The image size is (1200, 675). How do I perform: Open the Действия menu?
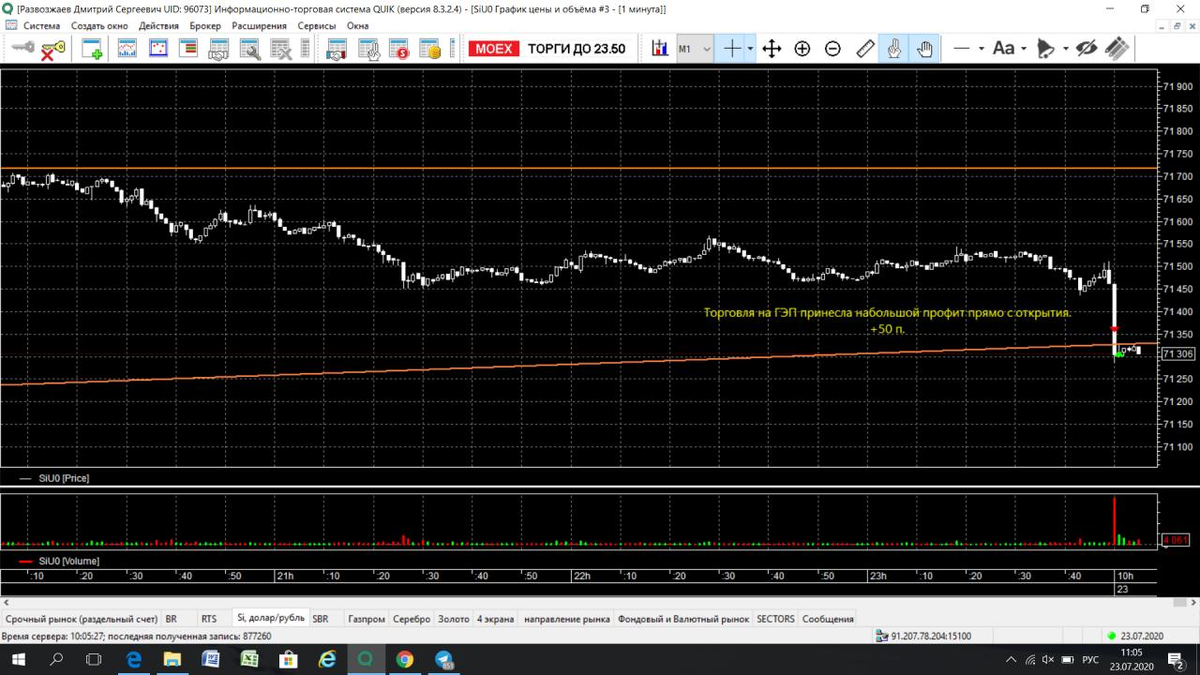pos(159,26)
